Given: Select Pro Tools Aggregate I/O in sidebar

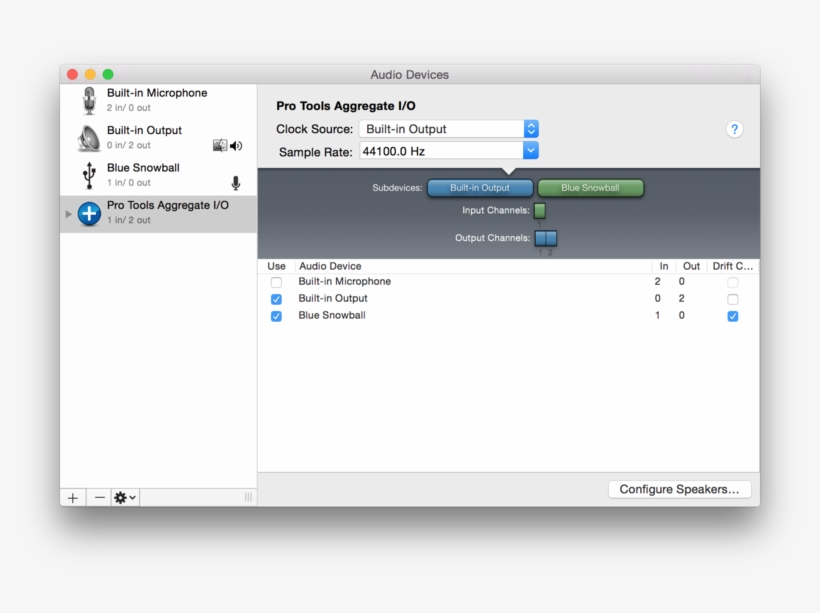Looking at the screenshot, I should tap(158, 214).
